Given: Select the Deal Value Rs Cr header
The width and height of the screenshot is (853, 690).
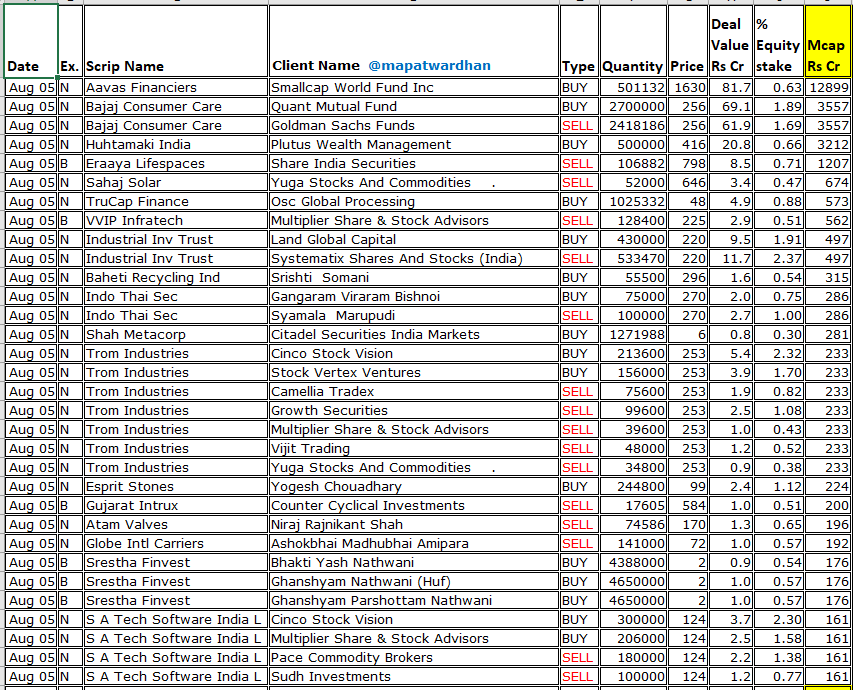Looking at the screenshot, I should pyautogui.click(x=731, y=41).
